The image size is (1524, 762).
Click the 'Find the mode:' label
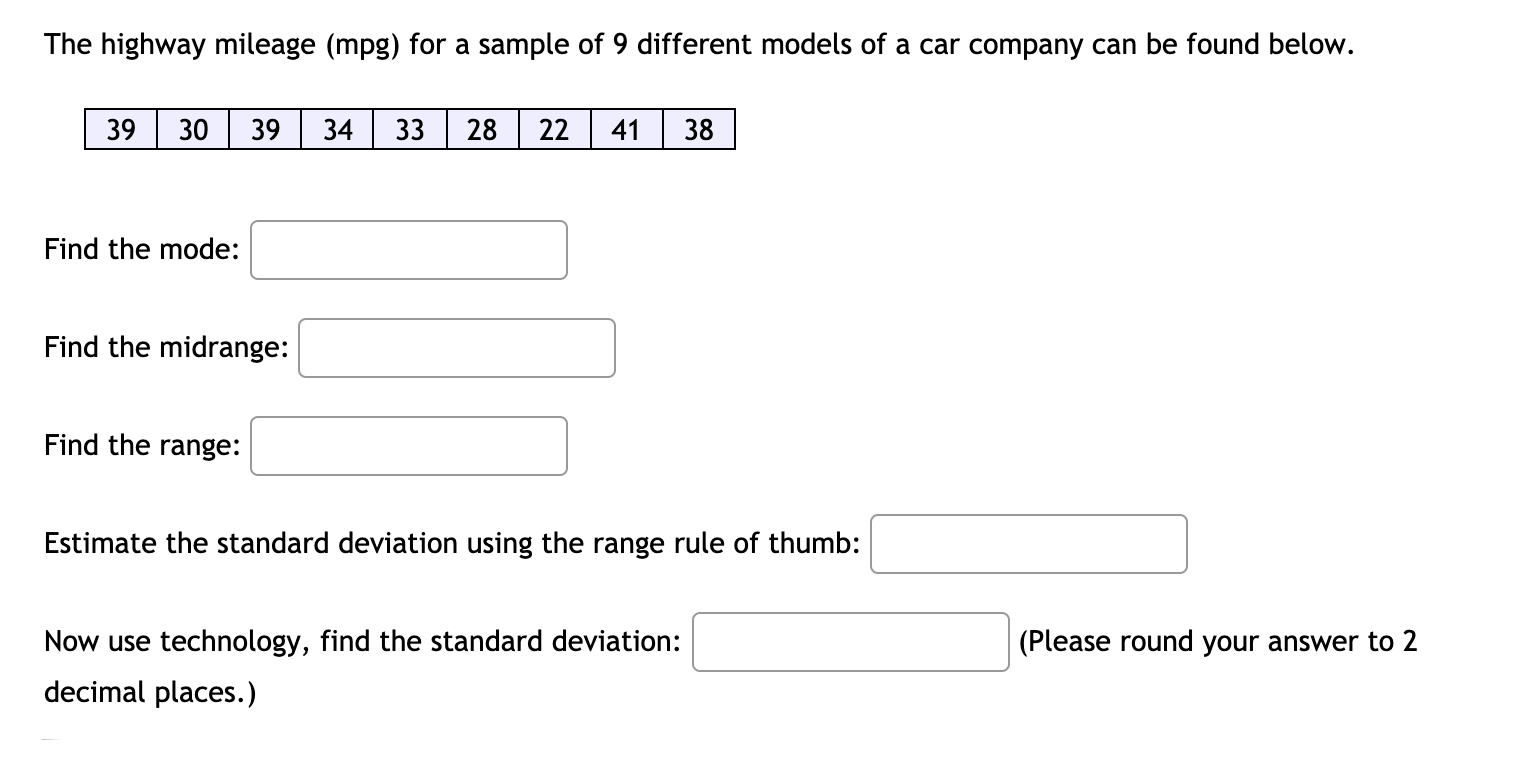(x=140, y=249)
